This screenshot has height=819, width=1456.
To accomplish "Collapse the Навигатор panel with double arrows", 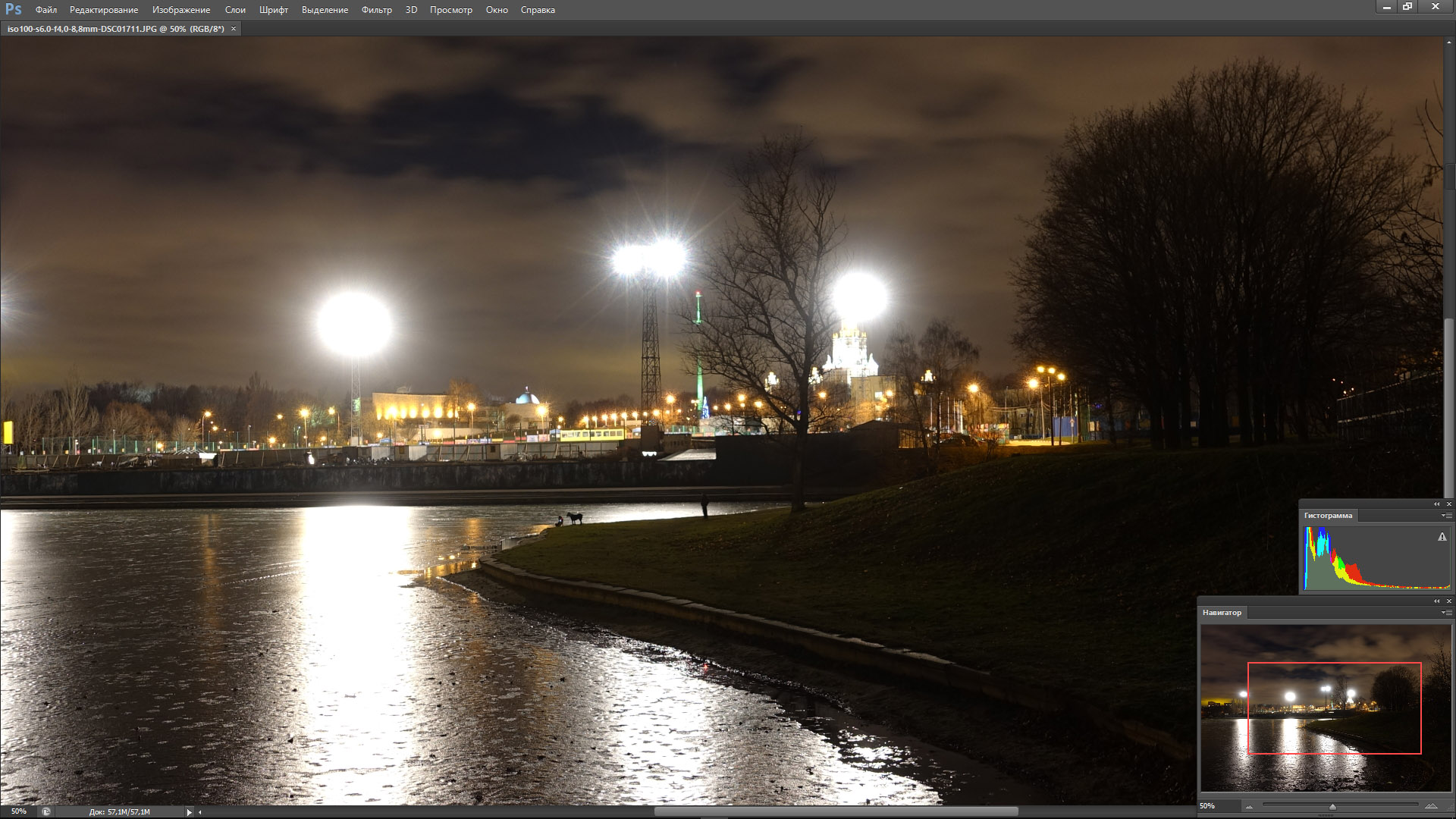I will coord(1436,601).
